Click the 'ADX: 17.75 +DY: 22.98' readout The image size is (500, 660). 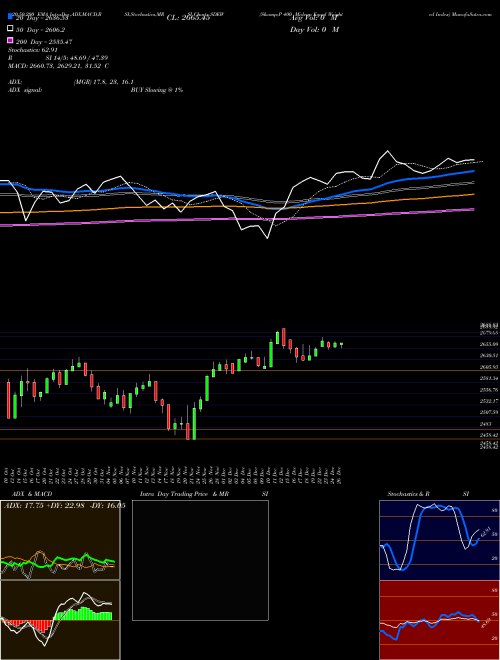click(45, 506)
